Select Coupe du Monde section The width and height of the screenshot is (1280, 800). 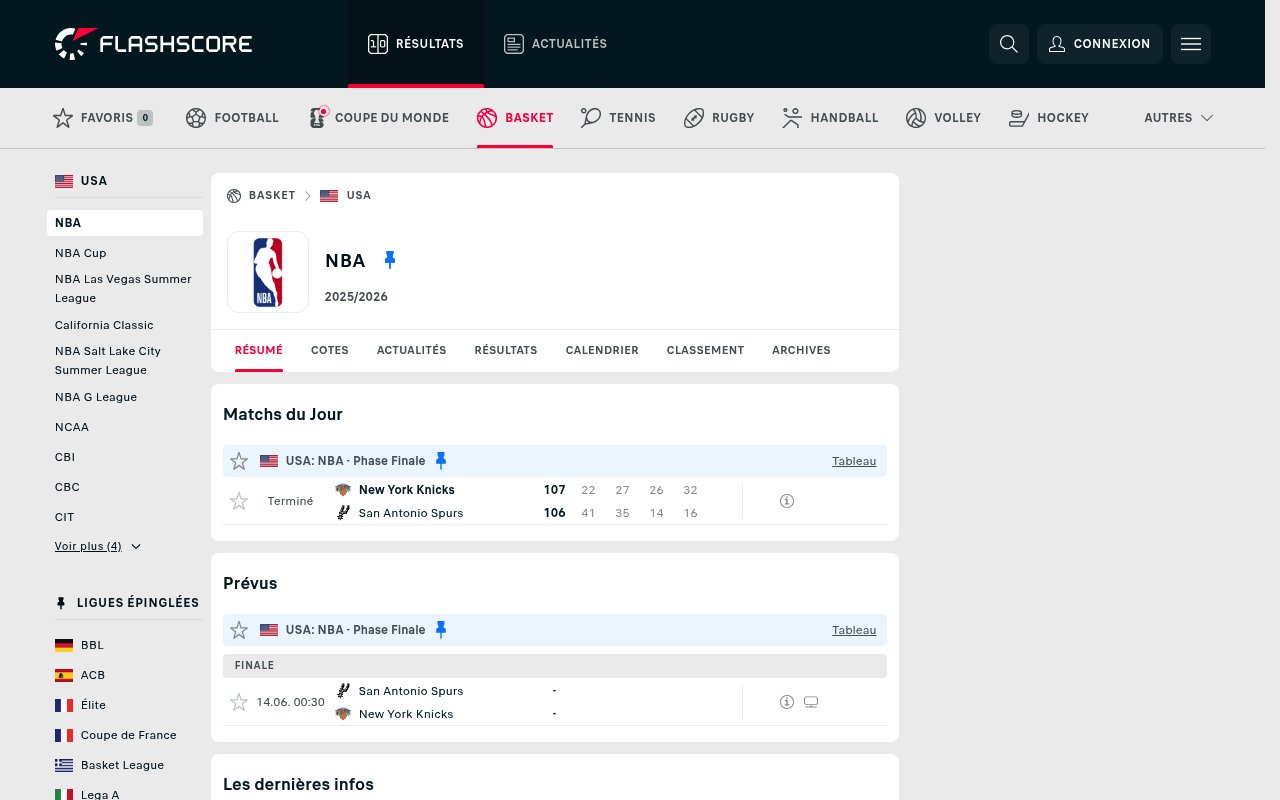pyautogui.click(x=379, y=118)
